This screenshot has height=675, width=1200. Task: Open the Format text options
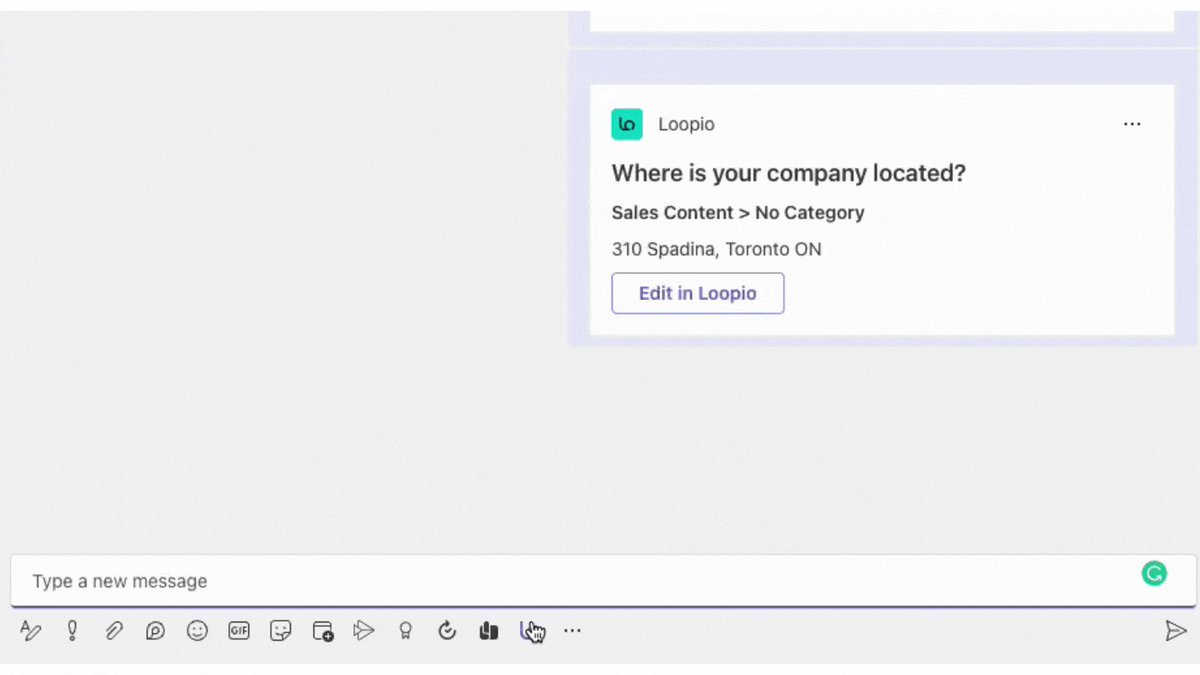(x=30, y=631)
